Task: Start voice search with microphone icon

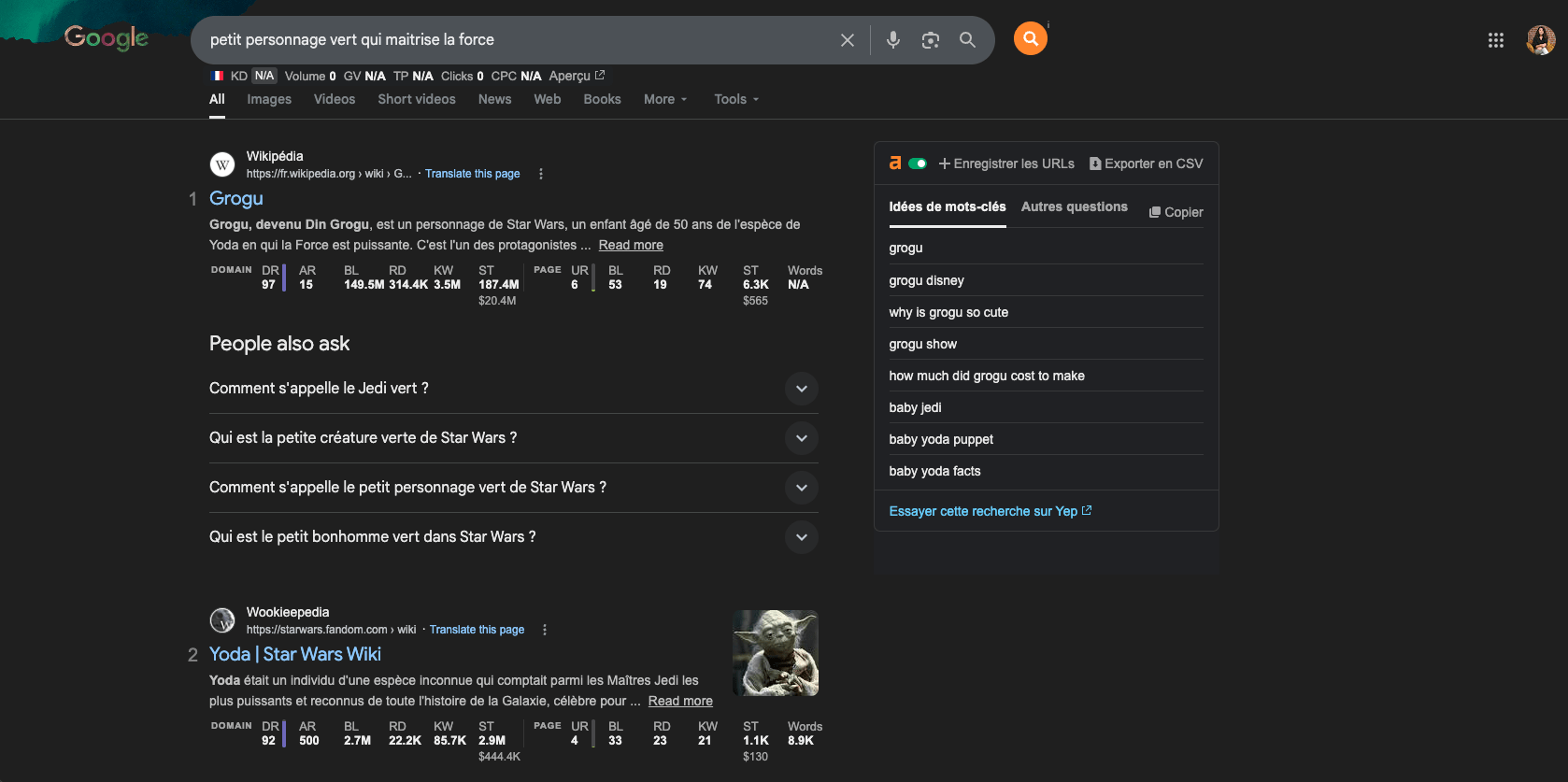Action: click(x=893, y=40)
